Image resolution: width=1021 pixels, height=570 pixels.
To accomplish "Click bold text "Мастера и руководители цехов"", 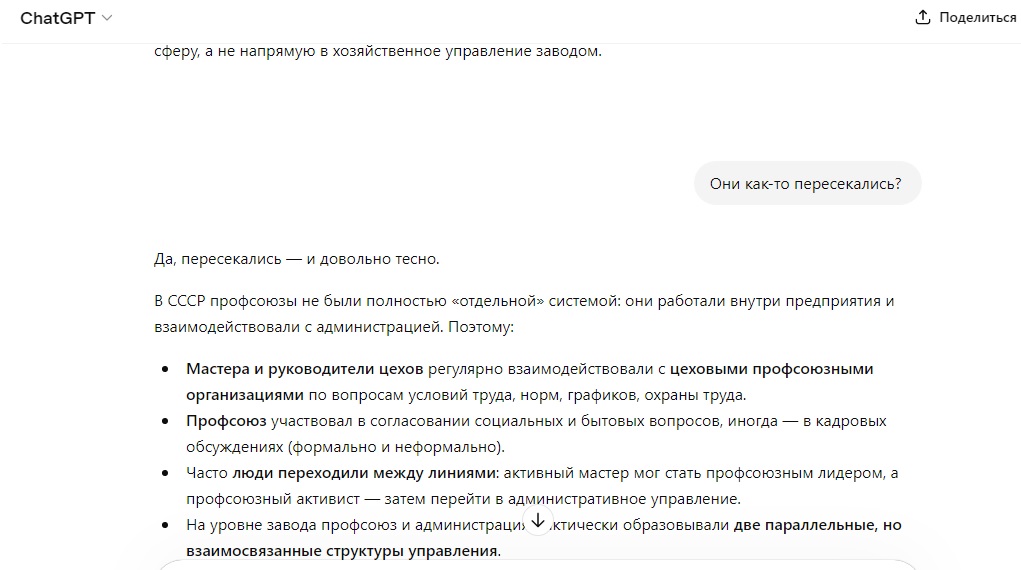I will pyautogui.click(x=305, y=369).
